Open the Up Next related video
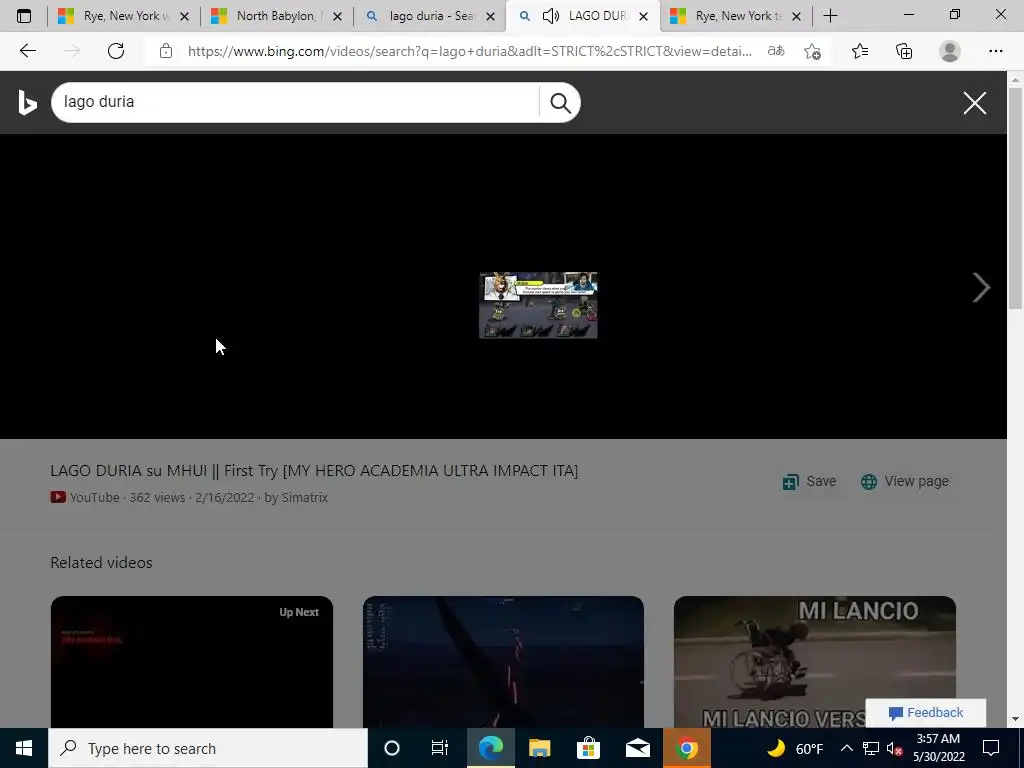The image size is (1024, 768). [191, 662]
